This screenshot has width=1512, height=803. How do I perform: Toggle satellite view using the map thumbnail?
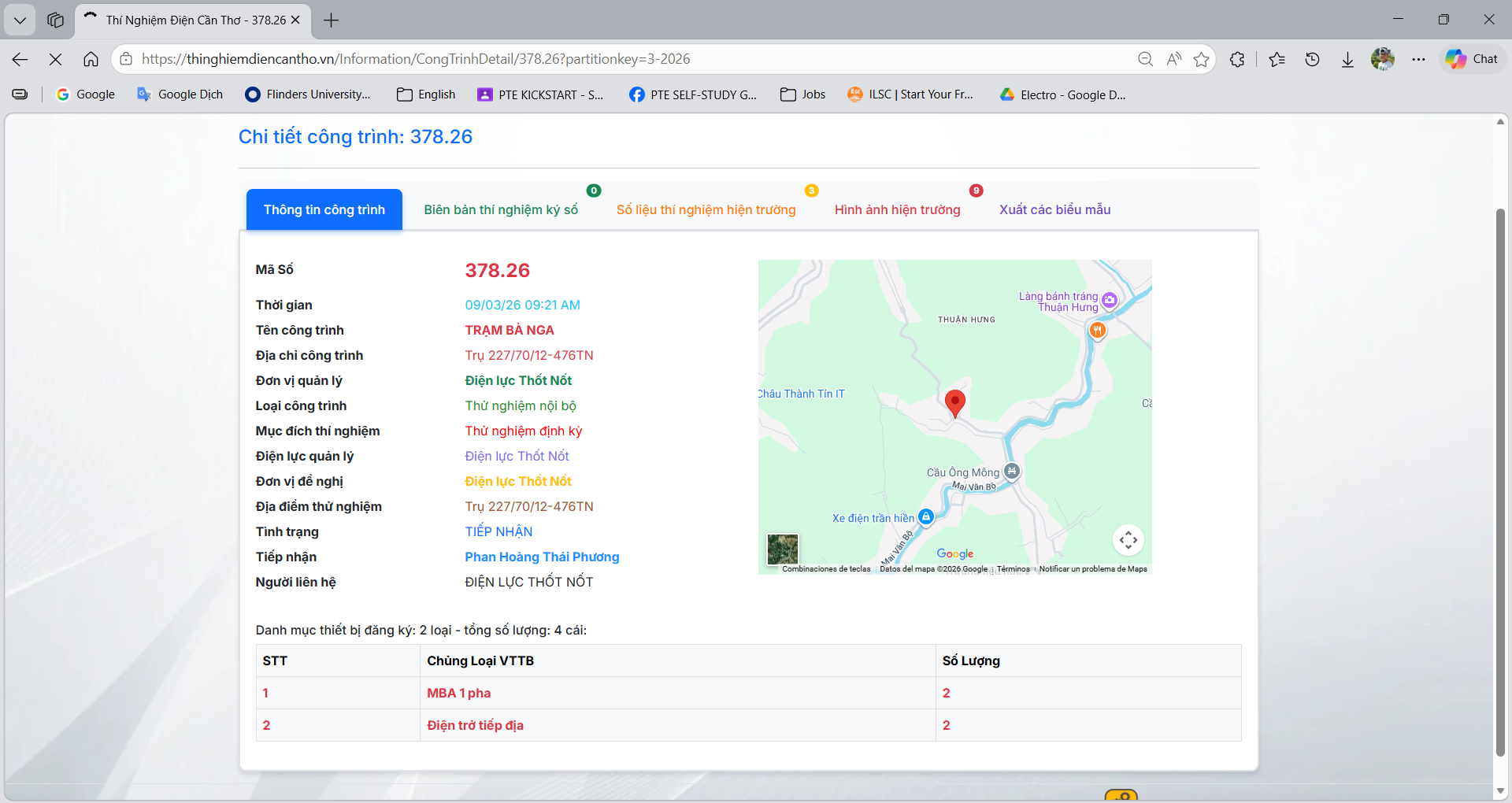tap(783, 549)
